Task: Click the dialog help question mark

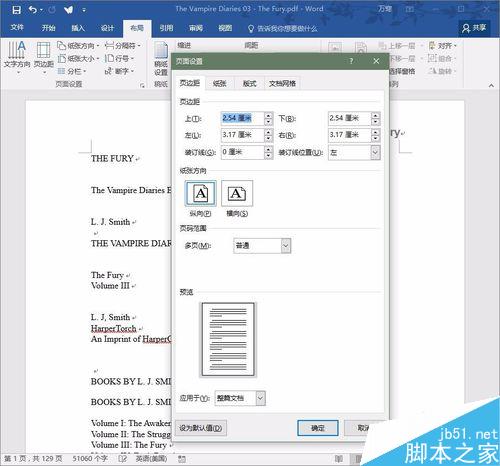Action: 351,61
